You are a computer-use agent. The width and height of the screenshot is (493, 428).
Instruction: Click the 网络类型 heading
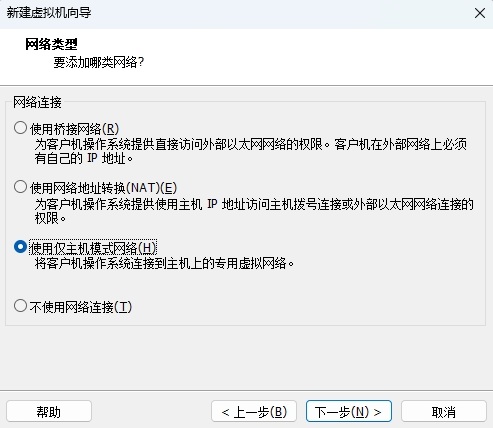click(51, 44)
